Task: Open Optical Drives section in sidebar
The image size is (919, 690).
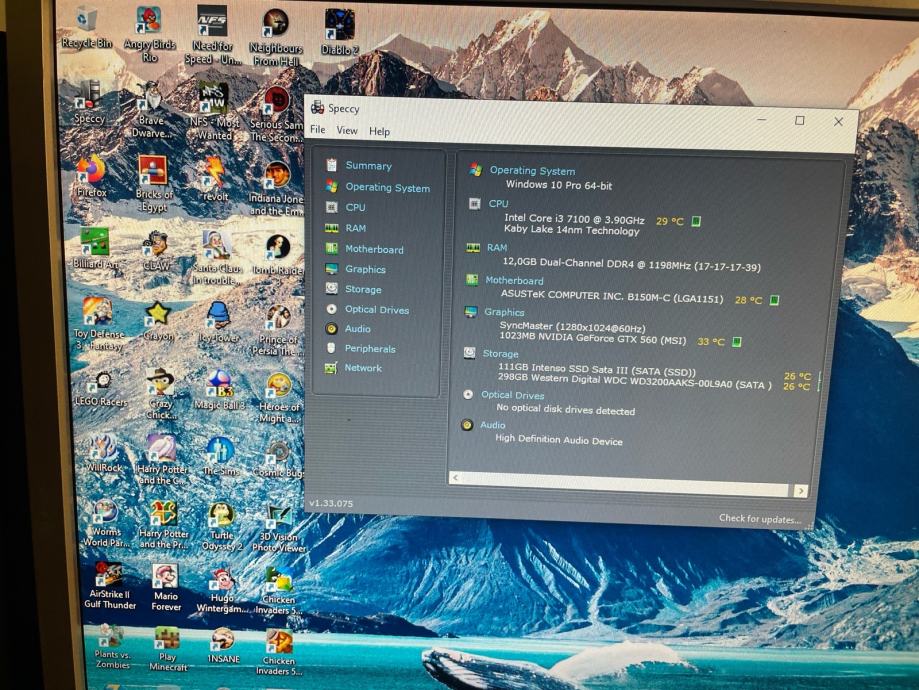Action: click(367, 310)
